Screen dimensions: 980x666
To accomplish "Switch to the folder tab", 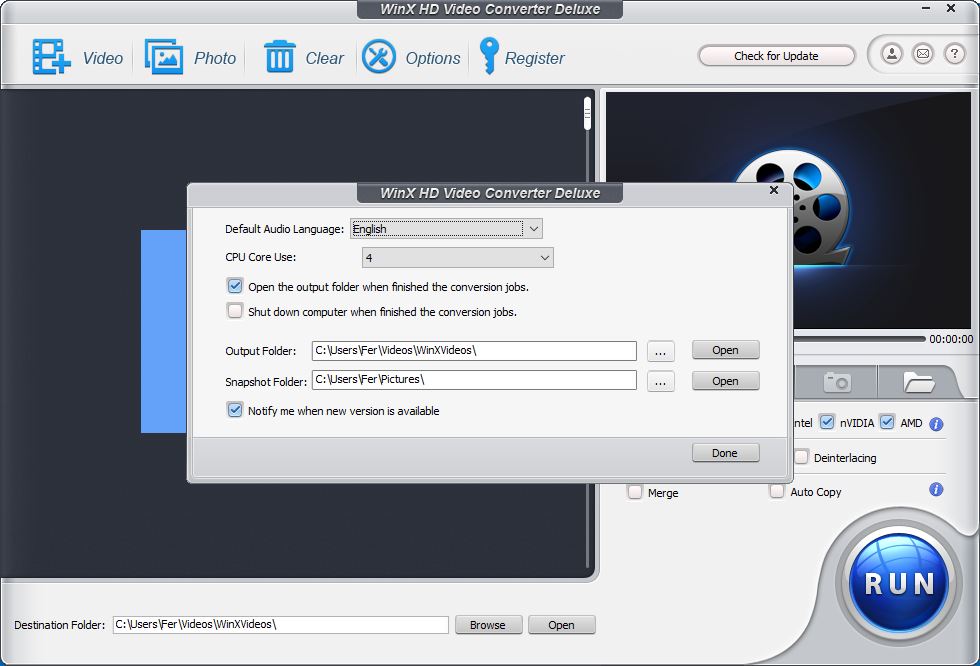I will [918, 382].
